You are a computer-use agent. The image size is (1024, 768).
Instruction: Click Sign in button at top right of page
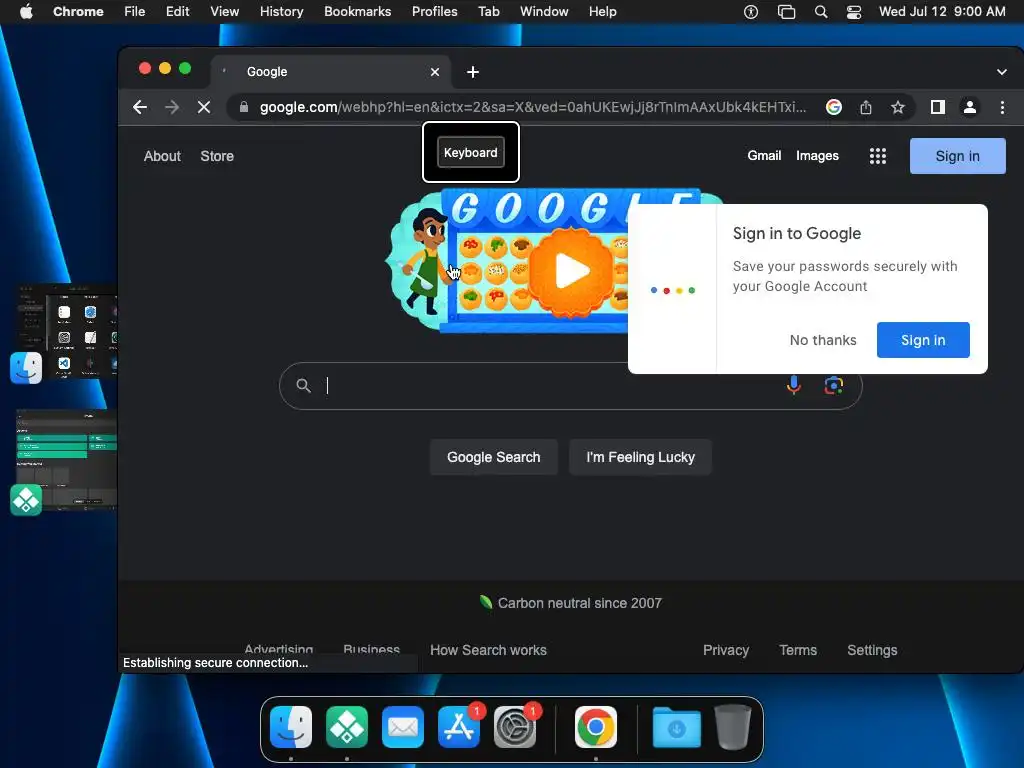click(957, 156)
